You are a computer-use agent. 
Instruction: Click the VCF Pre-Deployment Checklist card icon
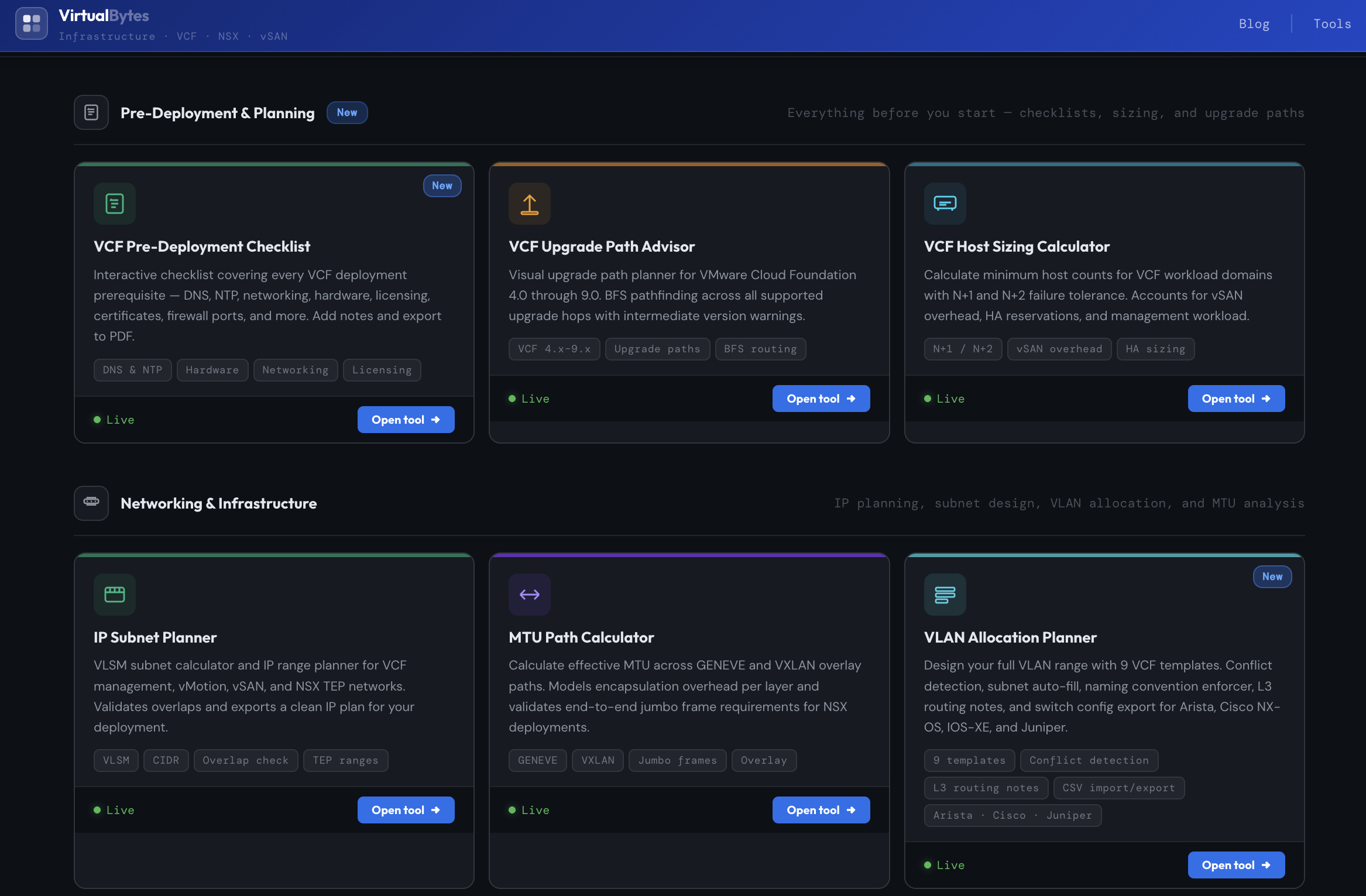[115, 204]
